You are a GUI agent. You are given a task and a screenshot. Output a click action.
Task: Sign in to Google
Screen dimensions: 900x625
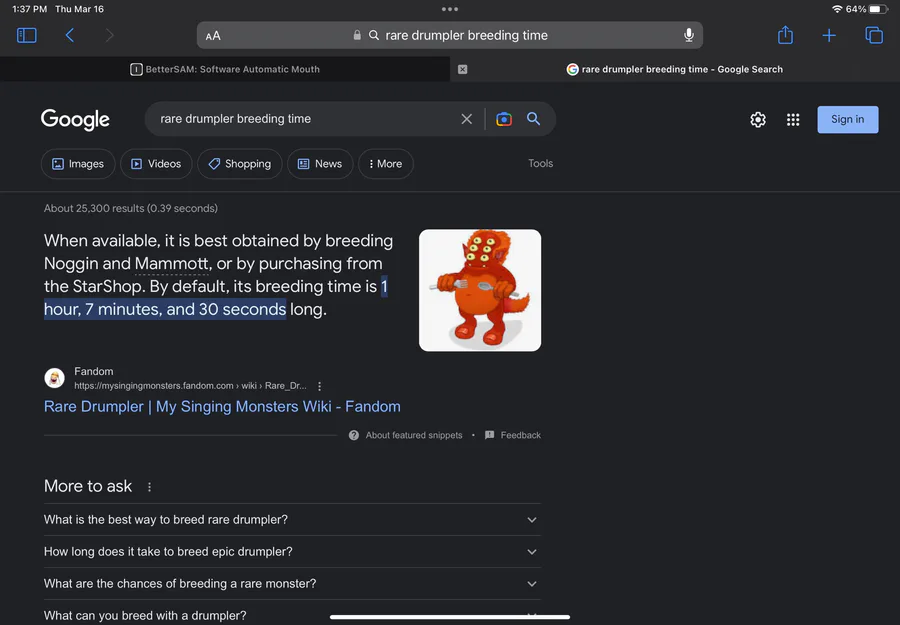tap(848, 119)
